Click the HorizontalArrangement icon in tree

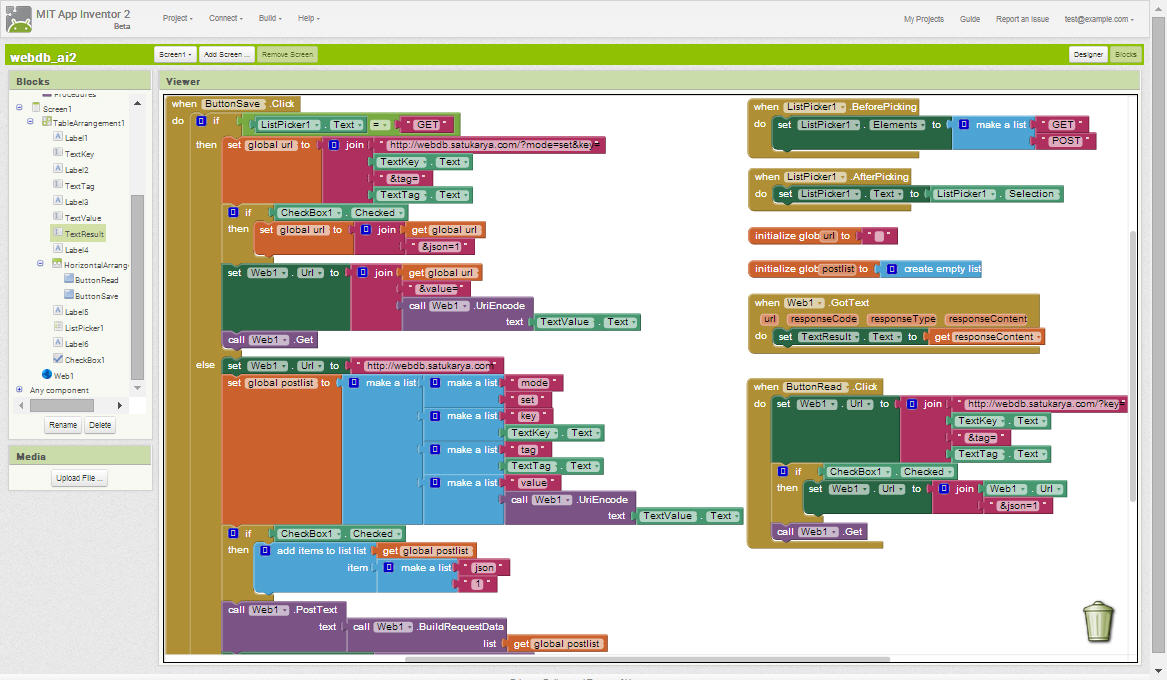(57, 264)
